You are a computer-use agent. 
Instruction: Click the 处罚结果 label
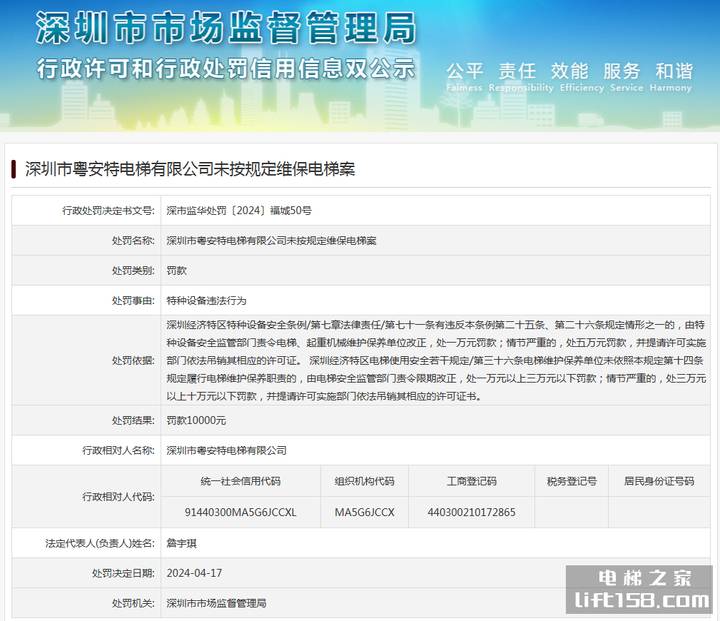[x=133, y=420]
